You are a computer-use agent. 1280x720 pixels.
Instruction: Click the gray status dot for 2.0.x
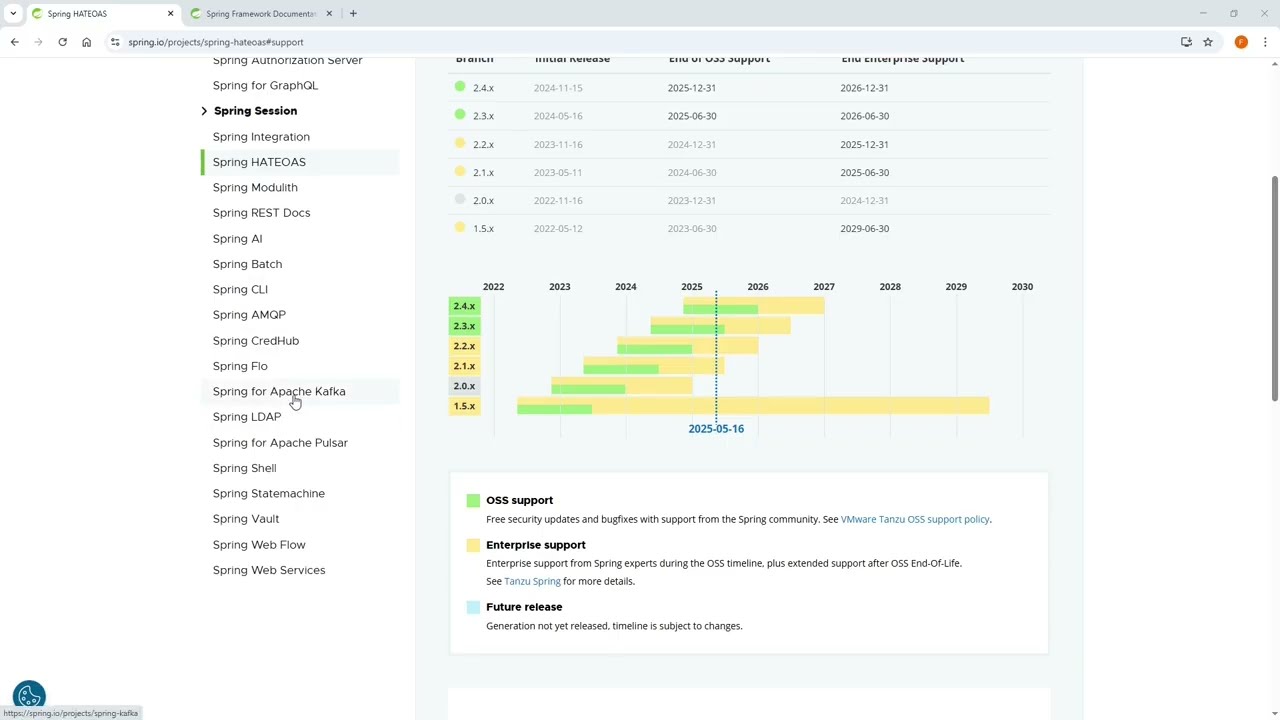point(460,199)
